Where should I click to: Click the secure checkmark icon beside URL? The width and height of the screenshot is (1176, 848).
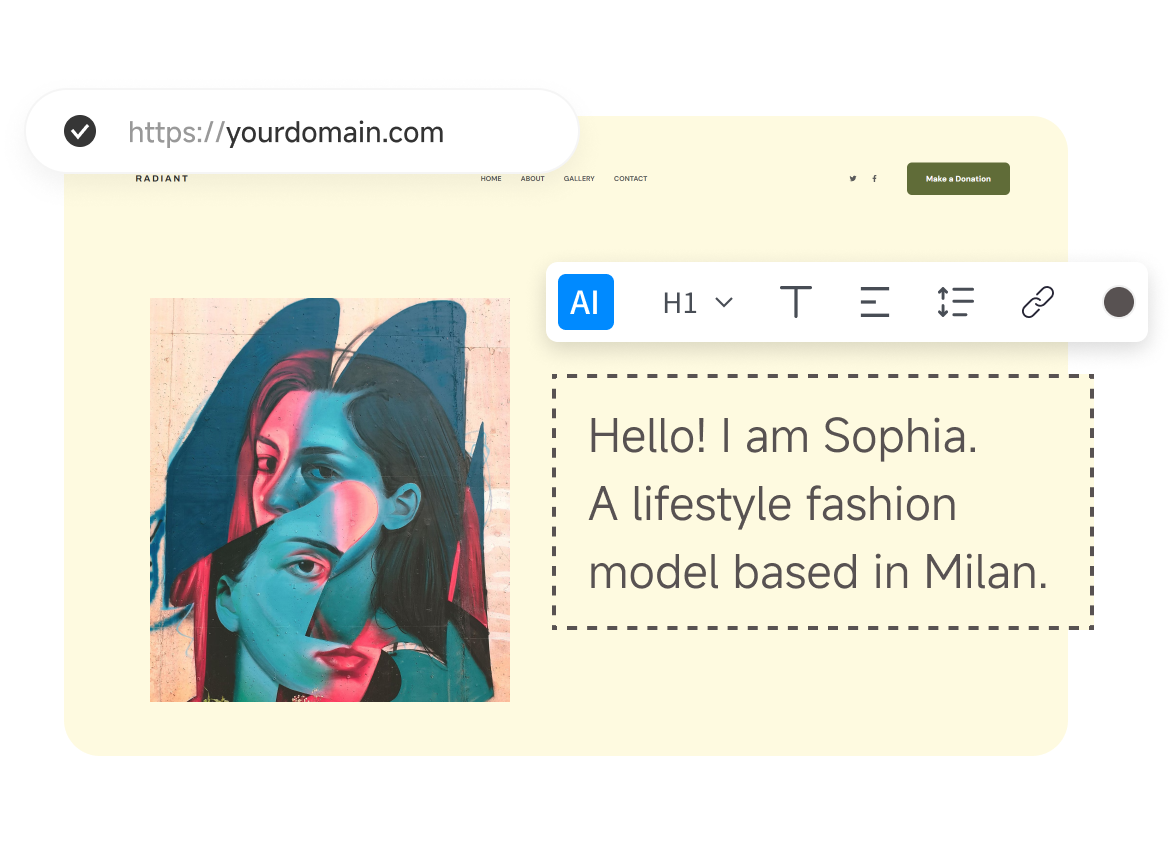(x=80, y=132)
